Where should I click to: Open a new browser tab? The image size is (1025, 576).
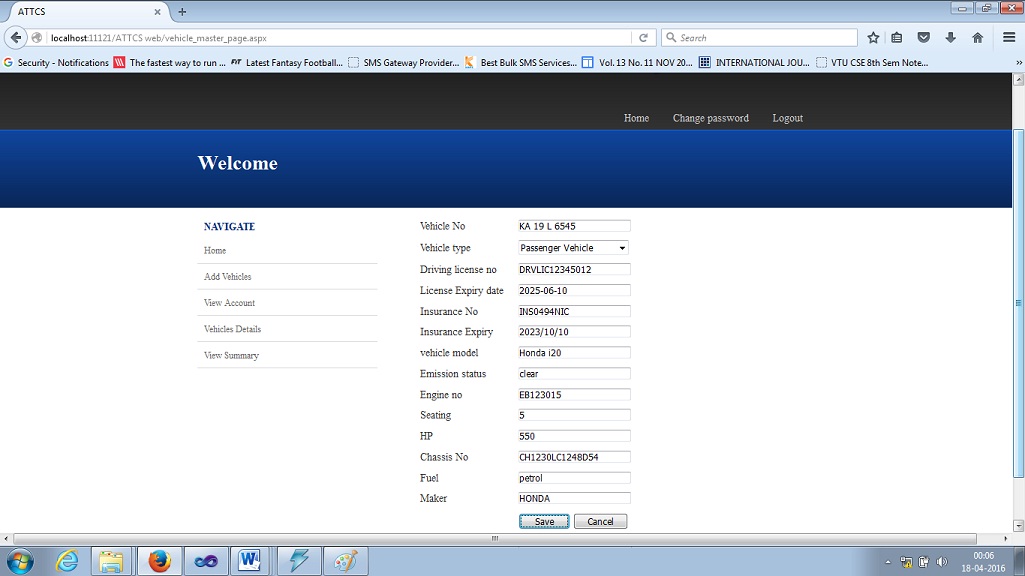coord(182,12)
